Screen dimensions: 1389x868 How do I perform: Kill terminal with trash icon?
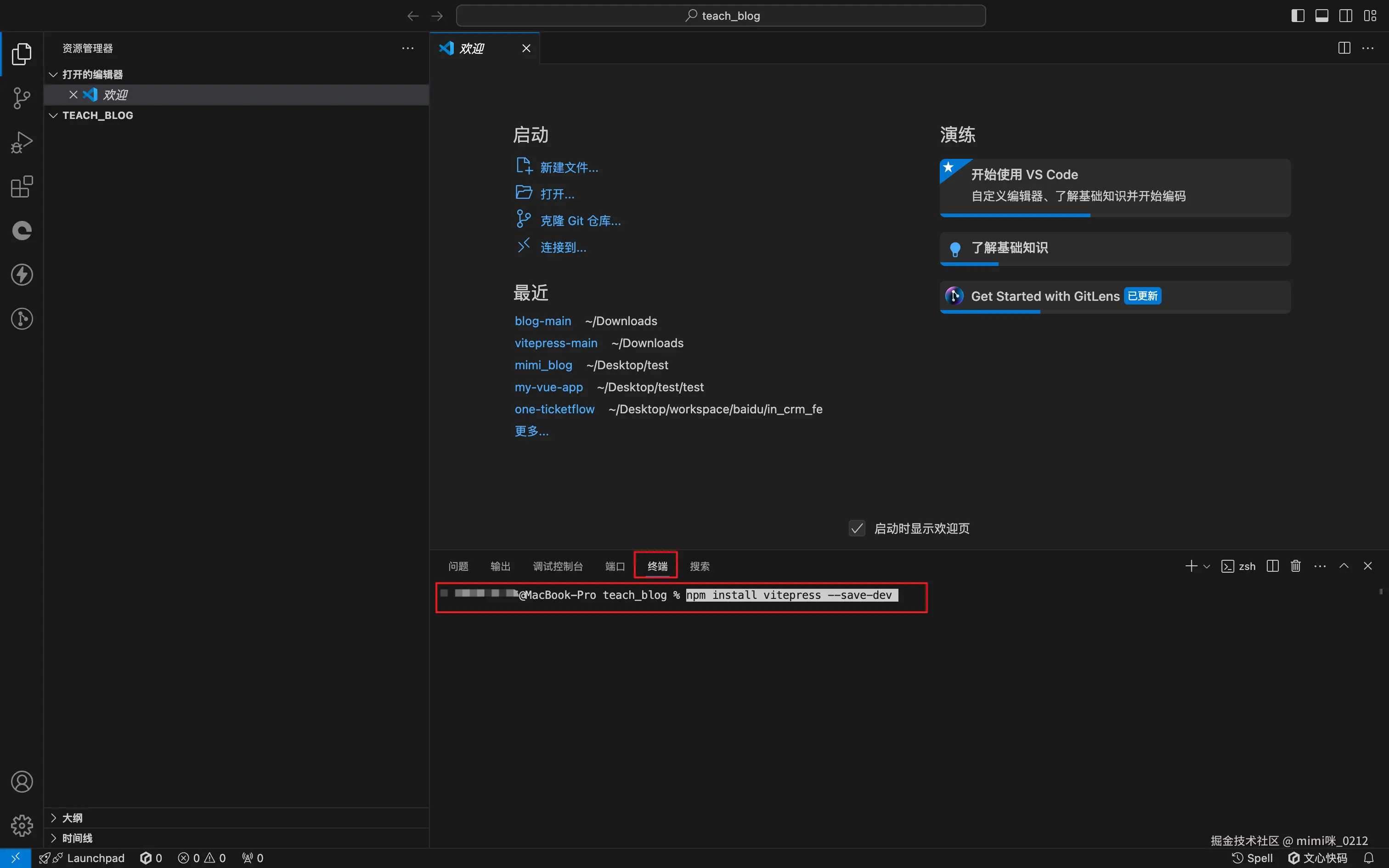(x=1295, y=566)
